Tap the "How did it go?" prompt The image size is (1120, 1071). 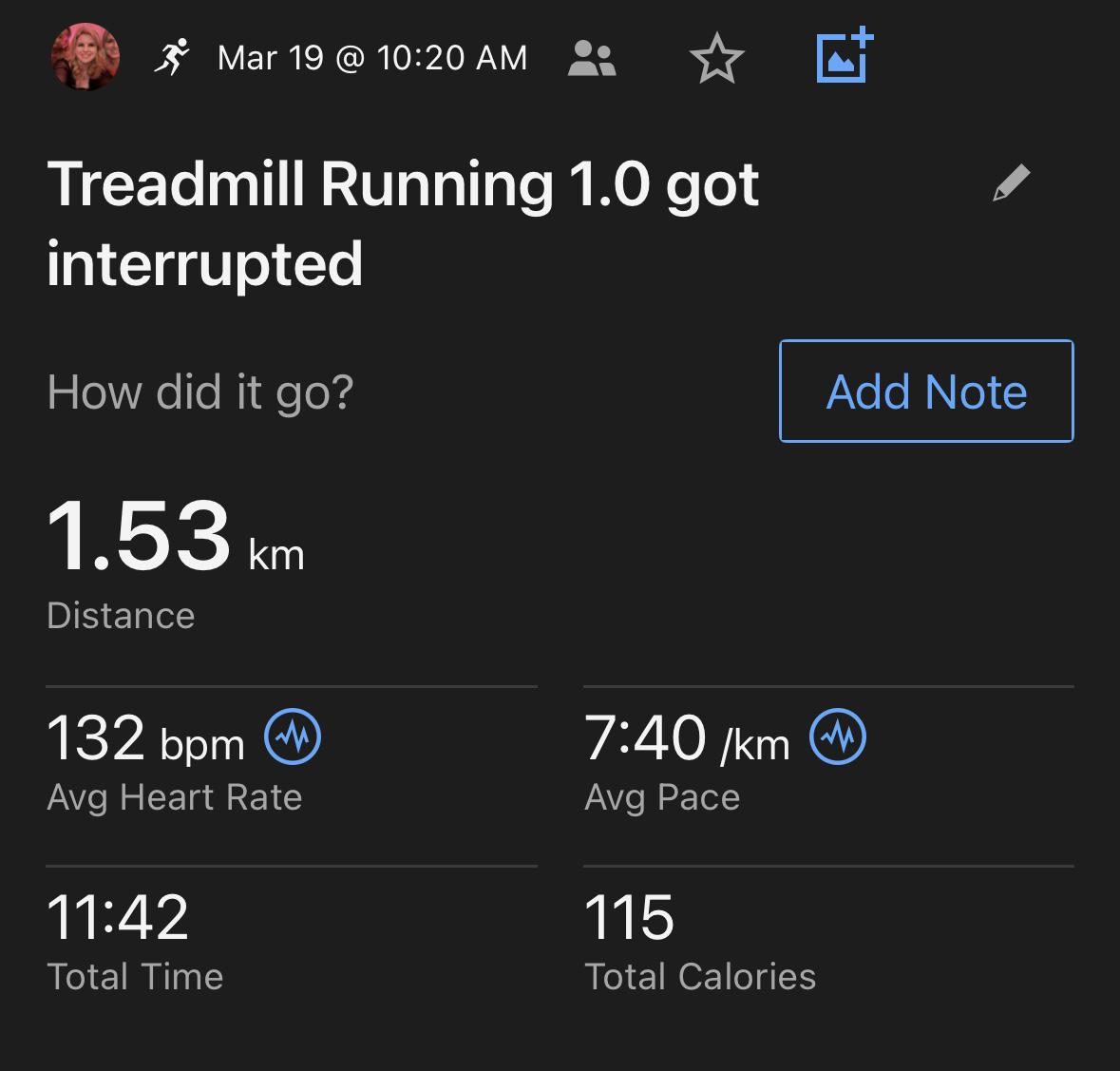coord(200,392)
